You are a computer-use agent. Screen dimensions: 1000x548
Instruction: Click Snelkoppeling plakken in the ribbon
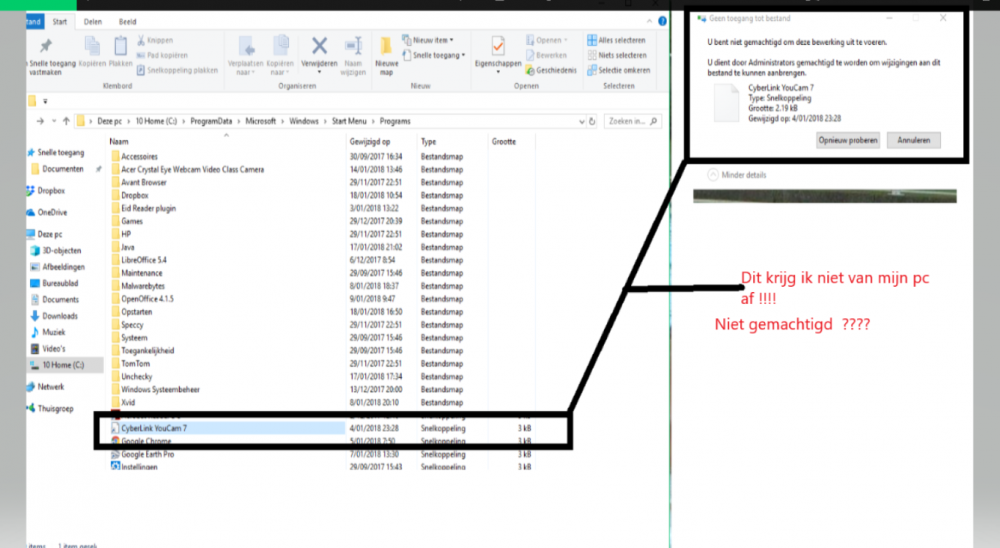pos(177,70)
